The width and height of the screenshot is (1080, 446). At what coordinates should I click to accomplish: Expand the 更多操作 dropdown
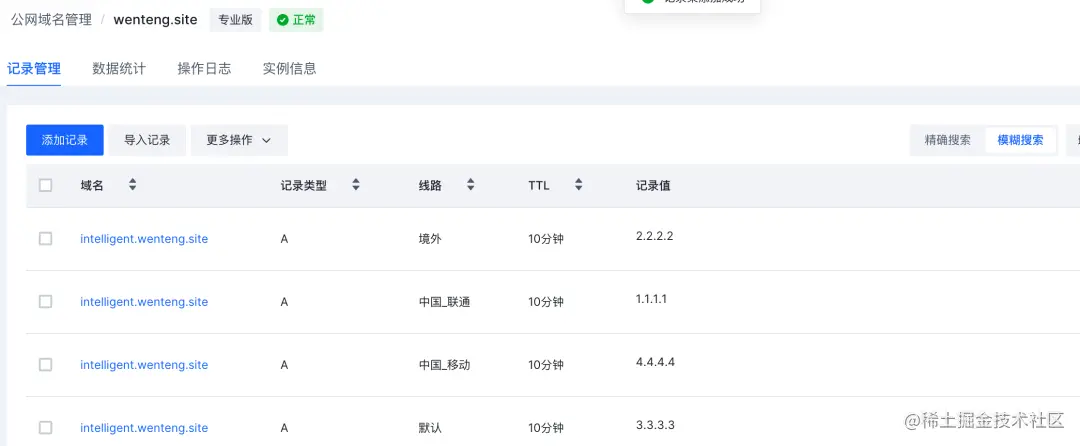pyautogui.click(x=239, y=140)
